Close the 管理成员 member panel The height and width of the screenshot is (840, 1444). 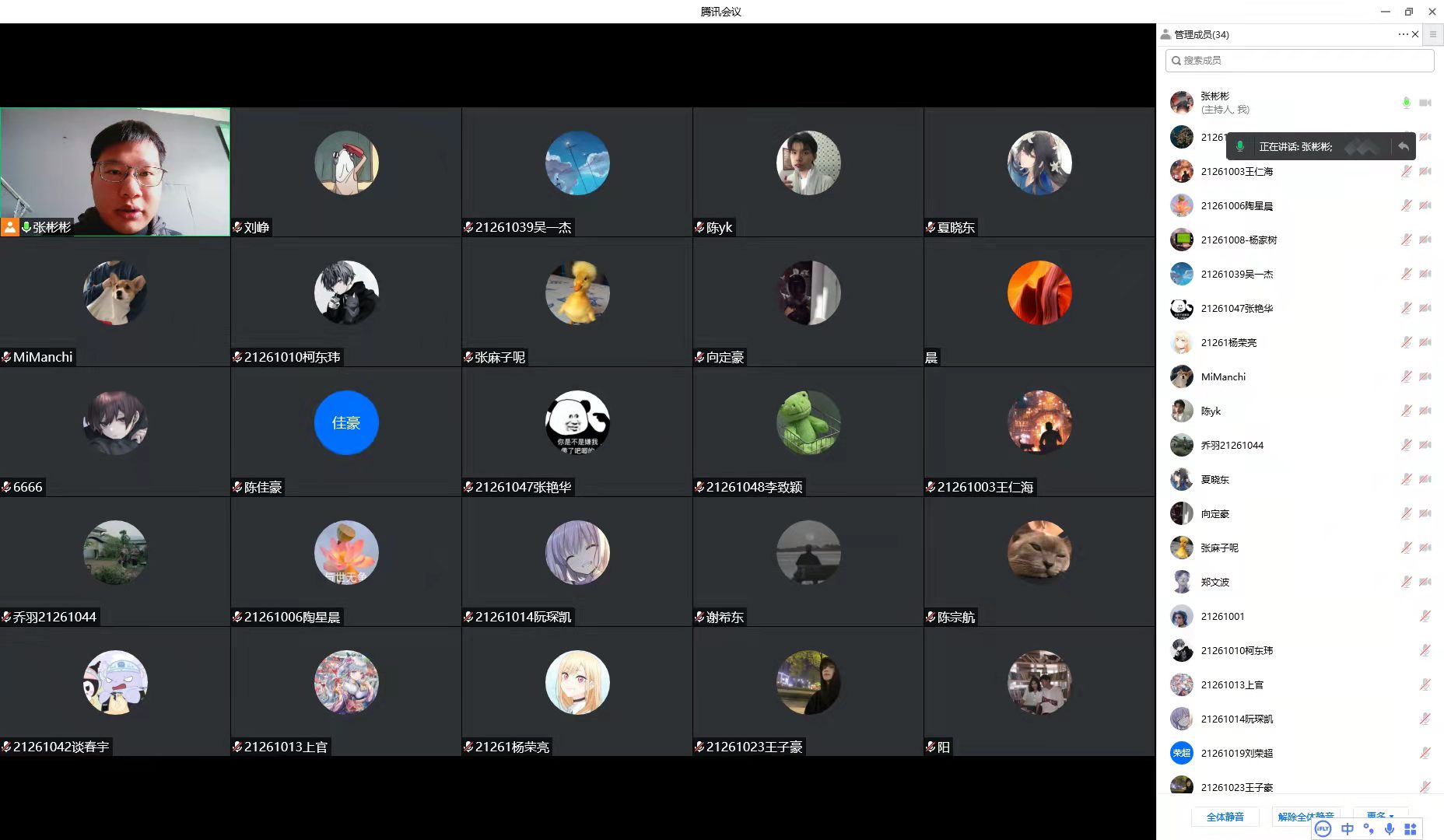tap(1415, 34)
